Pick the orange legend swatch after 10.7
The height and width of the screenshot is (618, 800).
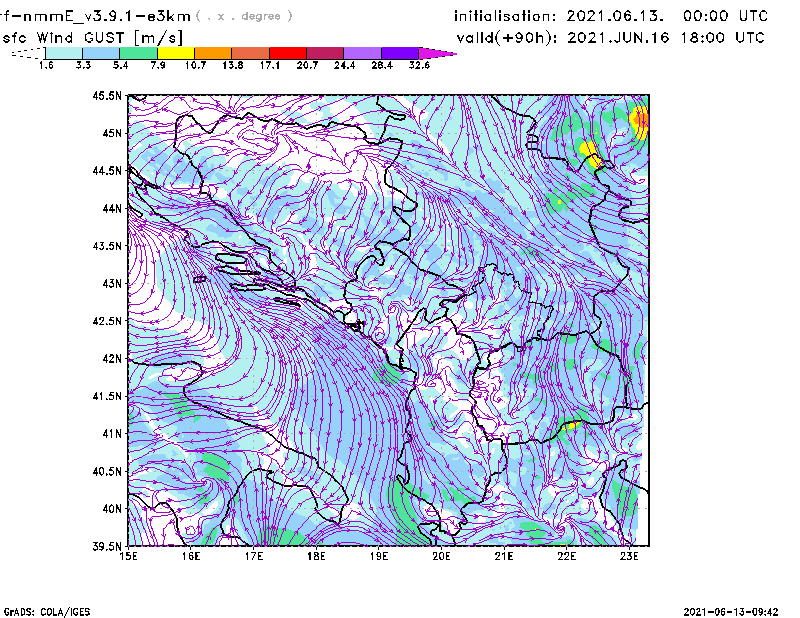tap(213, 53)
